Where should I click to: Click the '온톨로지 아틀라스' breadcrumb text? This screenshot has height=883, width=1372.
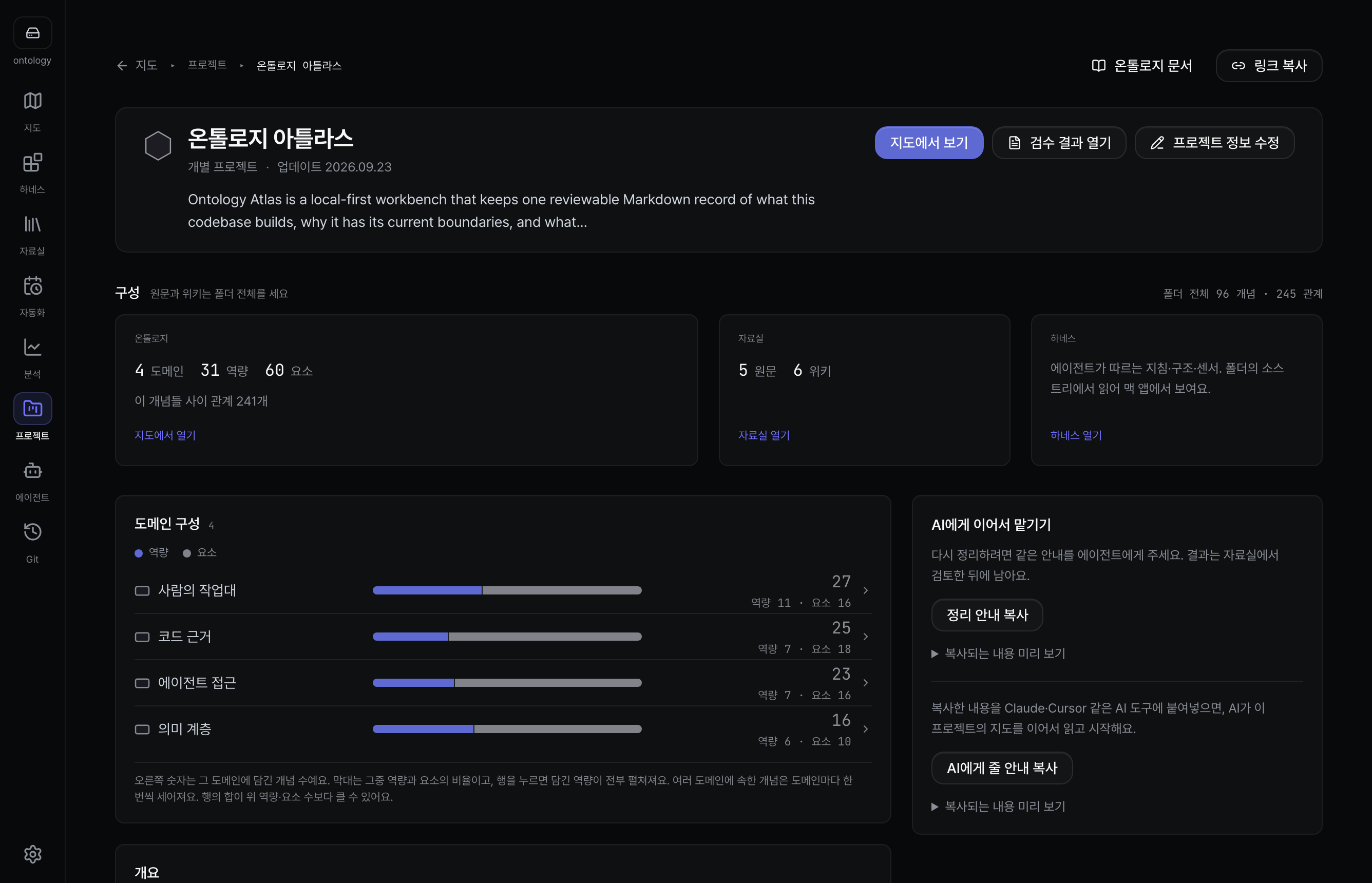(299, 66)
